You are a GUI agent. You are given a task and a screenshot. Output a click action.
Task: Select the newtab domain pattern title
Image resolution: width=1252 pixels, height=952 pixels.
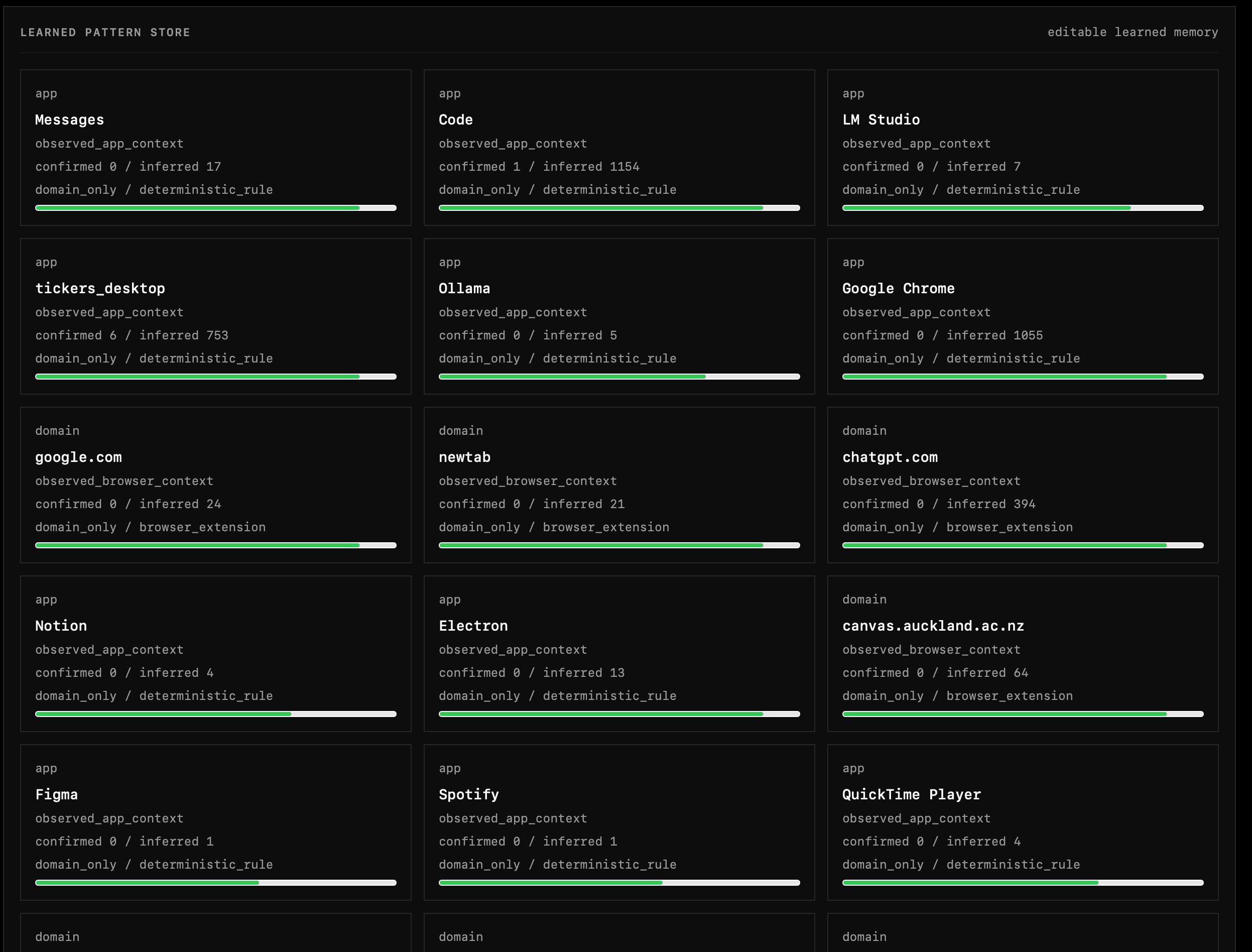point(464,457)
